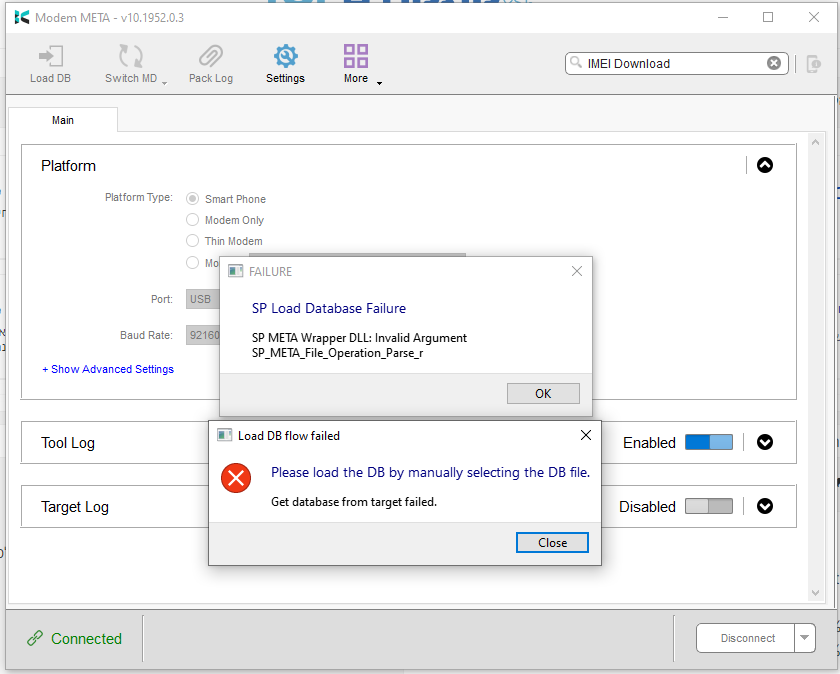This screenshot has height=674, width=840.
Task: Click Show Advanced Settings link
Action: 108,369
